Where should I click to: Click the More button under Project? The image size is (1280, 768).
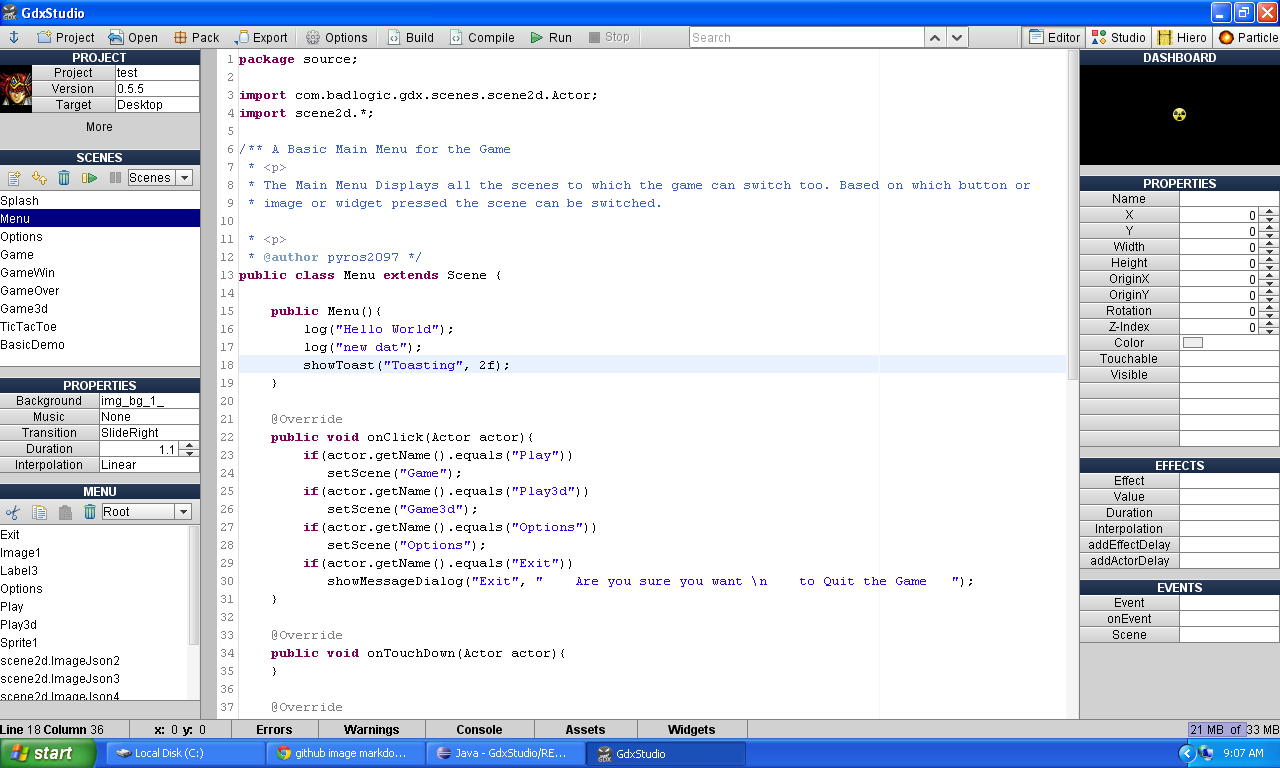coord(99,127)
